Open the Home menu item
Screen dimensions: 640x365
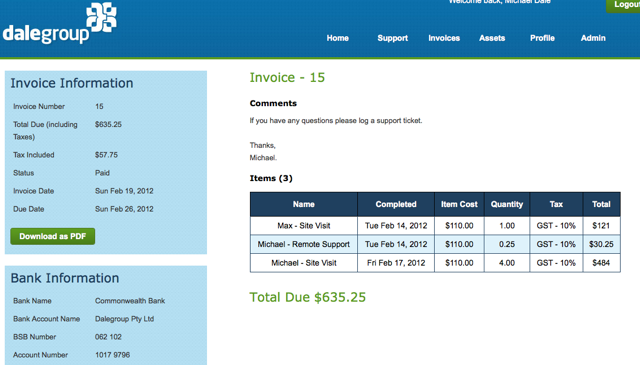pos(338,38)
